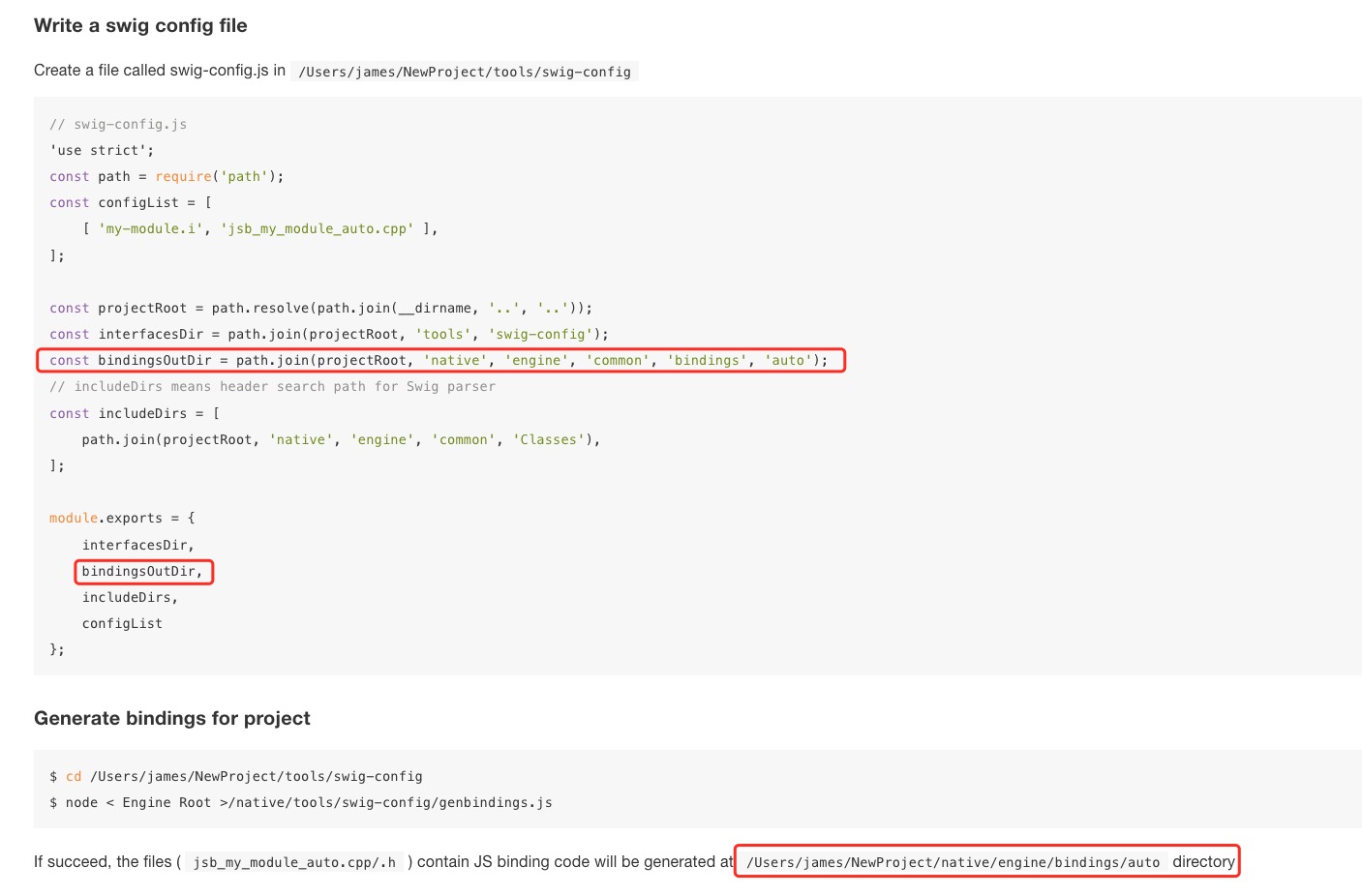1362x896 pixels.
Task: Click the "// swig-config.js" comment line
Action: click(118, 124)
